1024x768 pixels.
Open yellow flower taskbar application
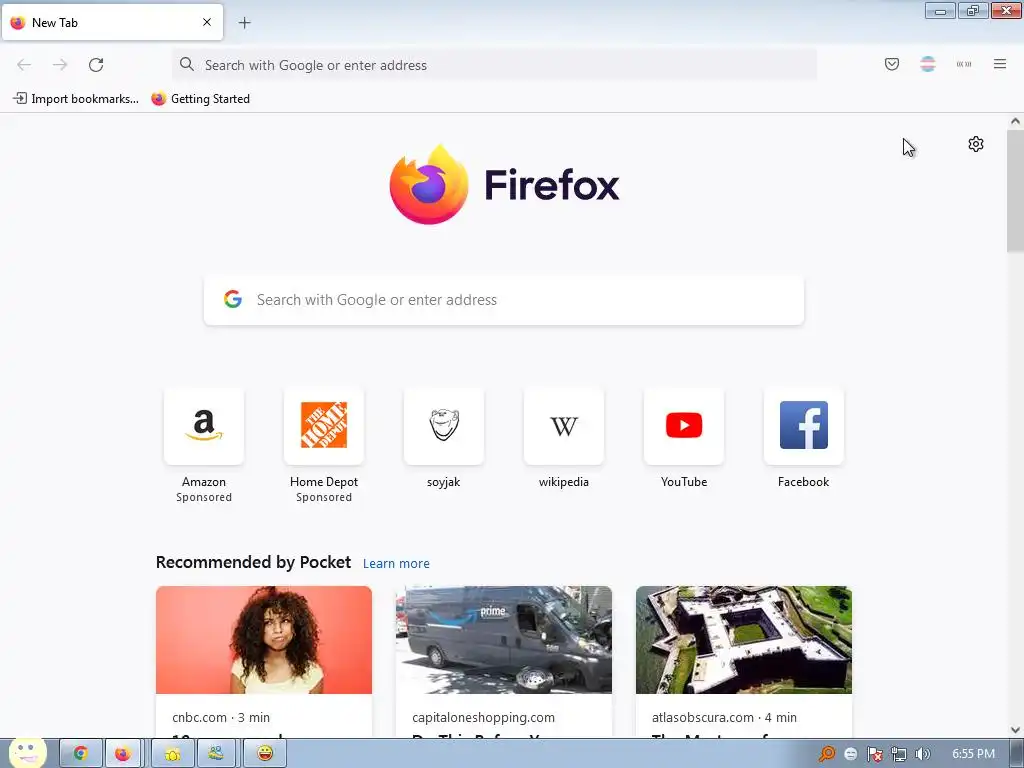(173, 753)
